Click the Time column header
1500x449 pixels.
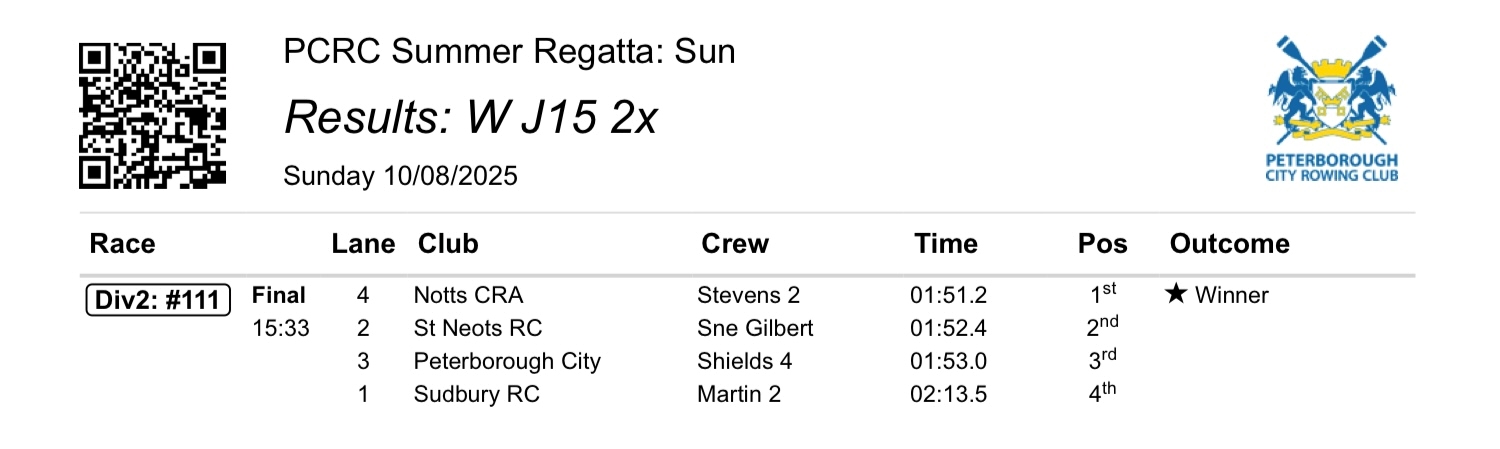(x=945, y=244)
